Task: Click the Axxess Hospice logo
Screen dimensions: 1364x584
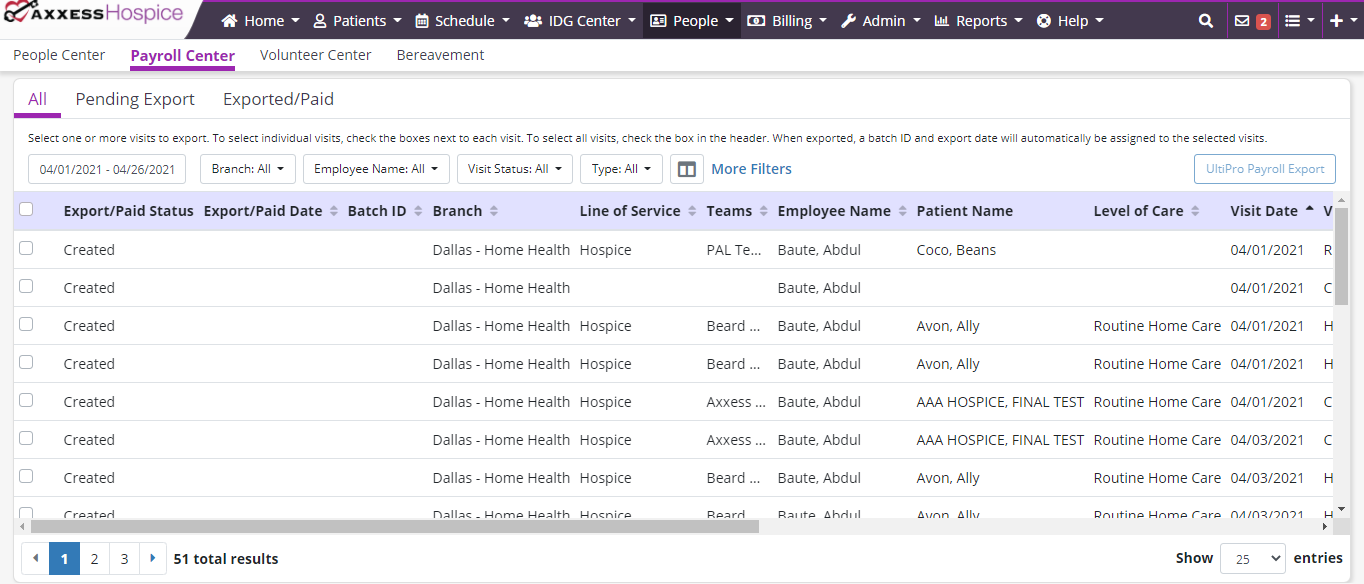Action: pyautogui.click(x=93, y=16)
